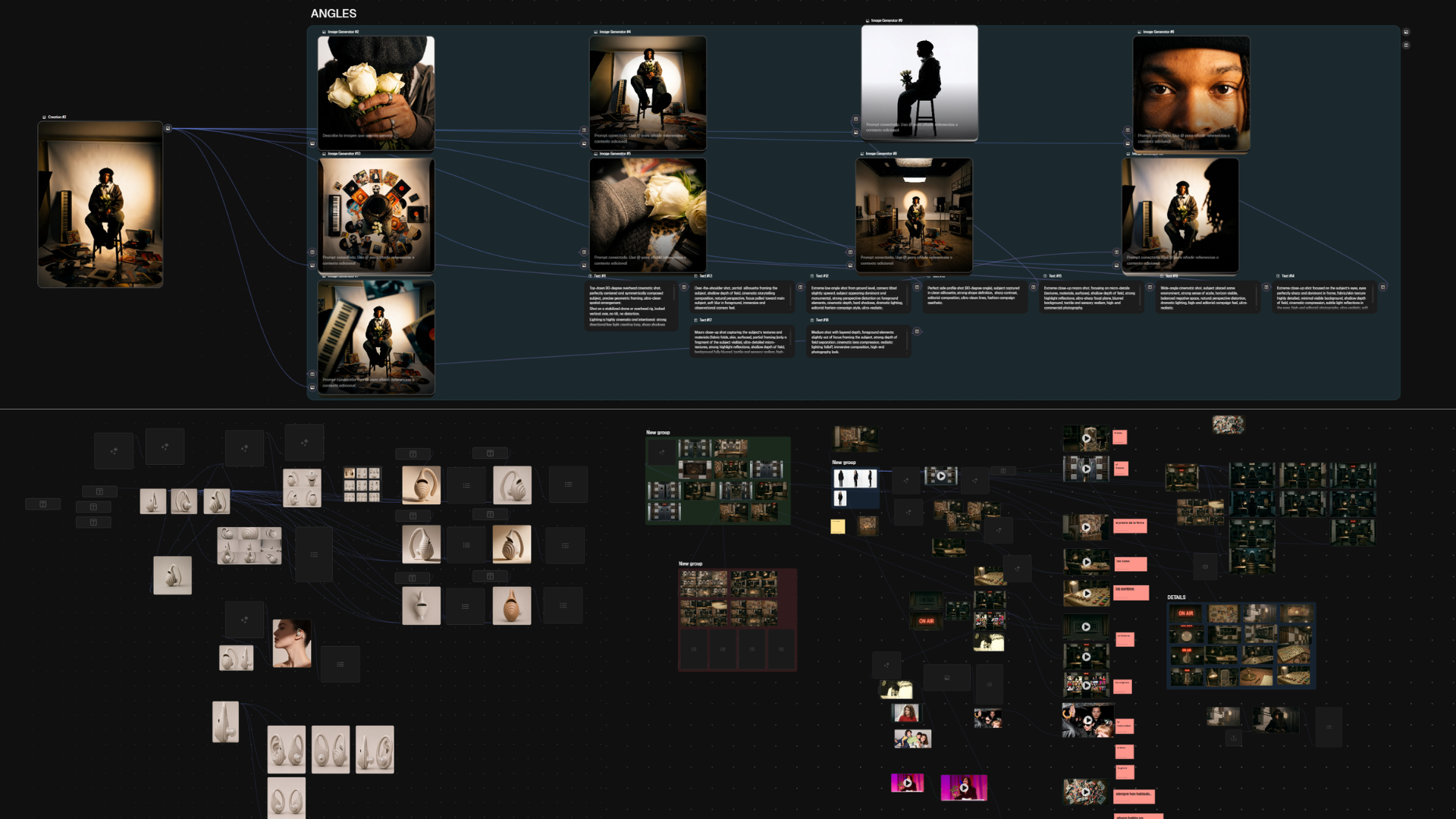Select the woman's profile portrait with earpiece

[x=292, y=643]
